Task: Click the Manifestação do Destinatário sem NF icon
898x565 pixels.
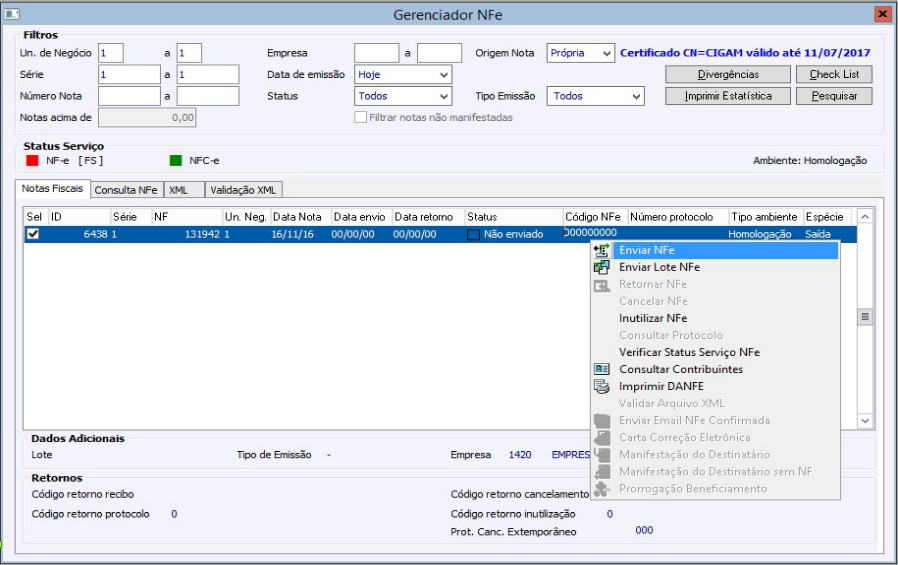Action: click(x=601, y=472)
